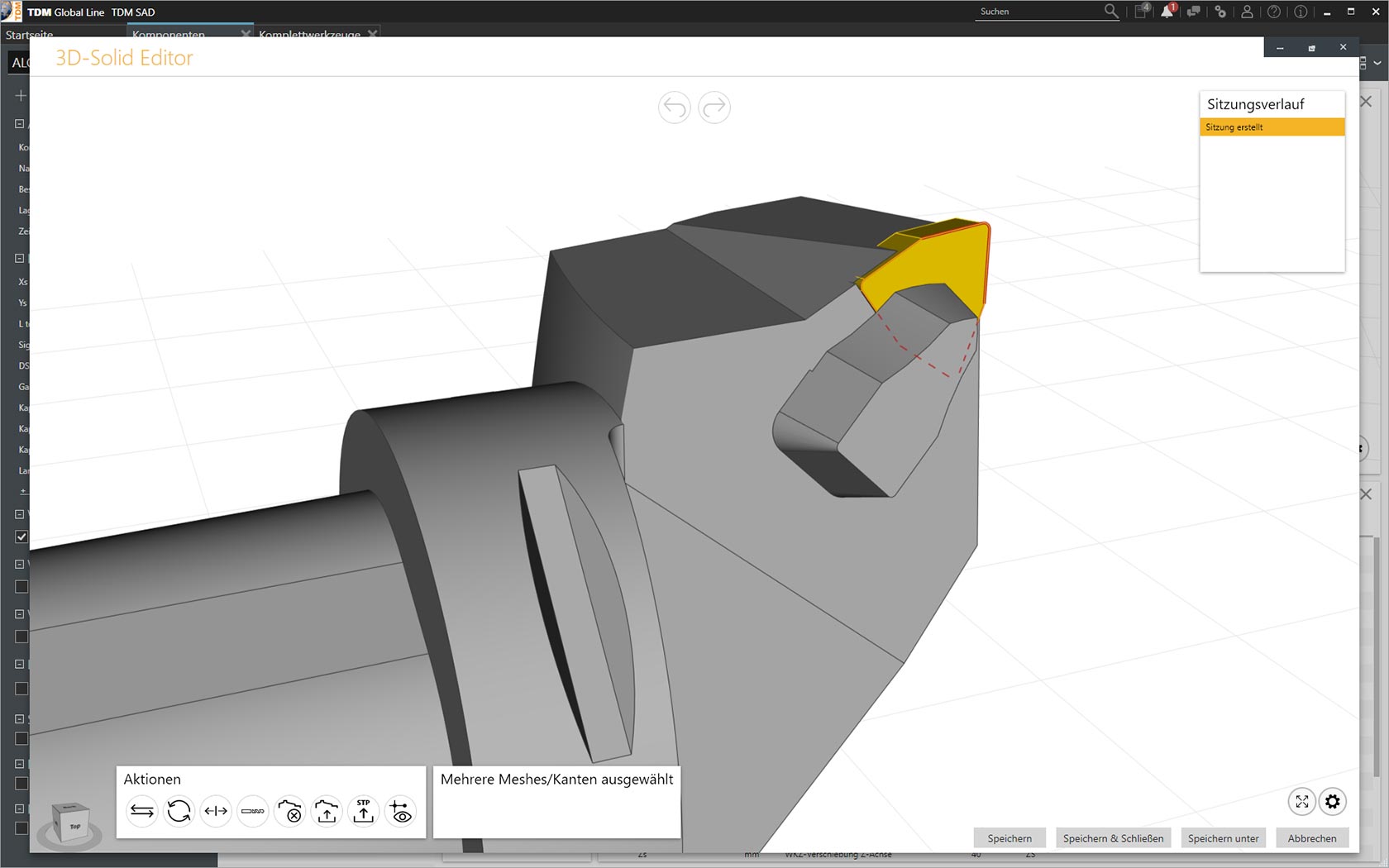This screenshot has width=1389, height=868.
Task: Click the undo arrow in the 3D-Solid Editor
Action: click(x=675, y=107)
